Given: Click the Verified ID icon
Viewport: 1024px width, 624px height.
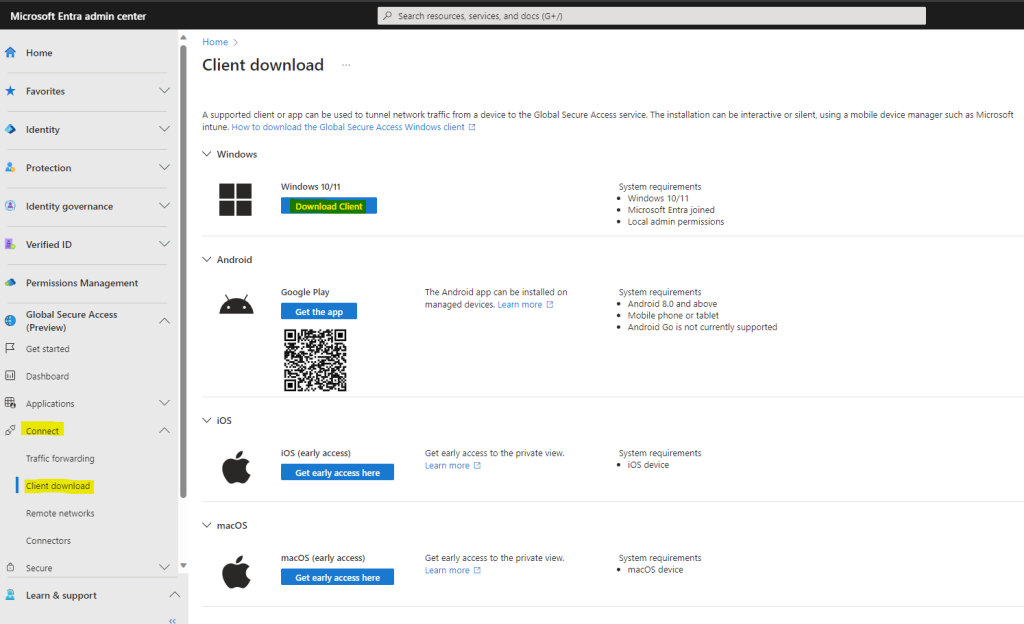Looking at the screenshot, I should 10,244.
